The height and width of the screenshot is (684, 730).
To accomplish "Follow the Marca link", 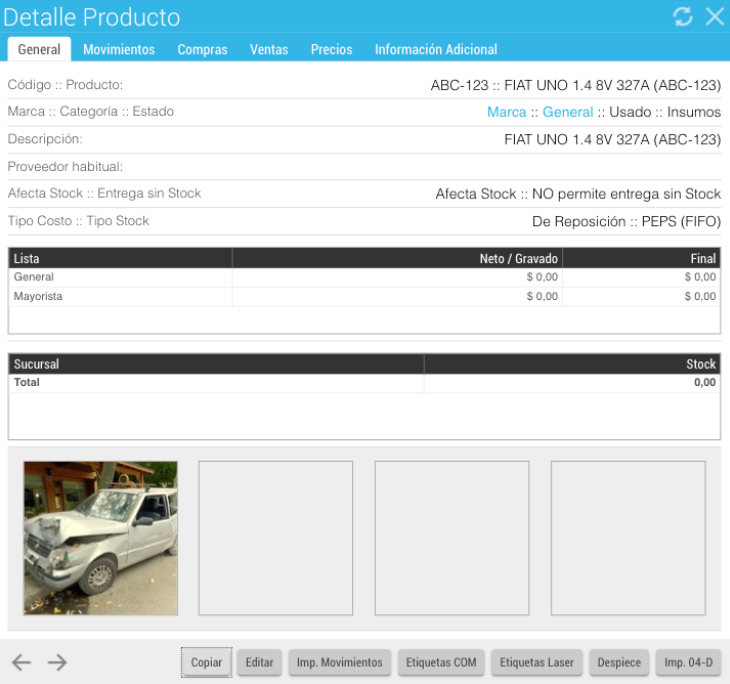I will tap(507, 112).
